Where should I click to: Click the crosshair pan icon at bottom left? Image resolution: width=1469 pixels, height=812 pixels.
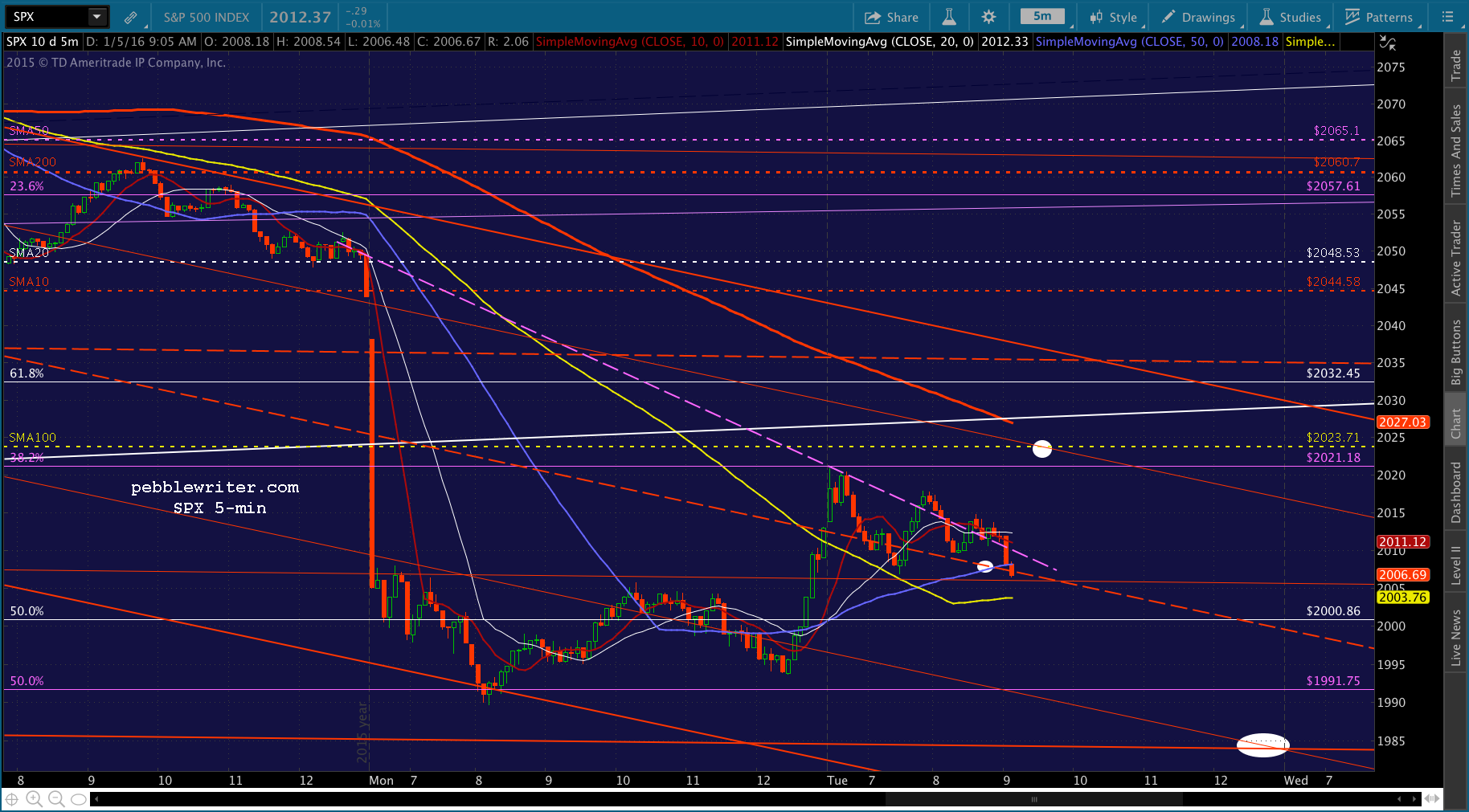tap(12, 799)
